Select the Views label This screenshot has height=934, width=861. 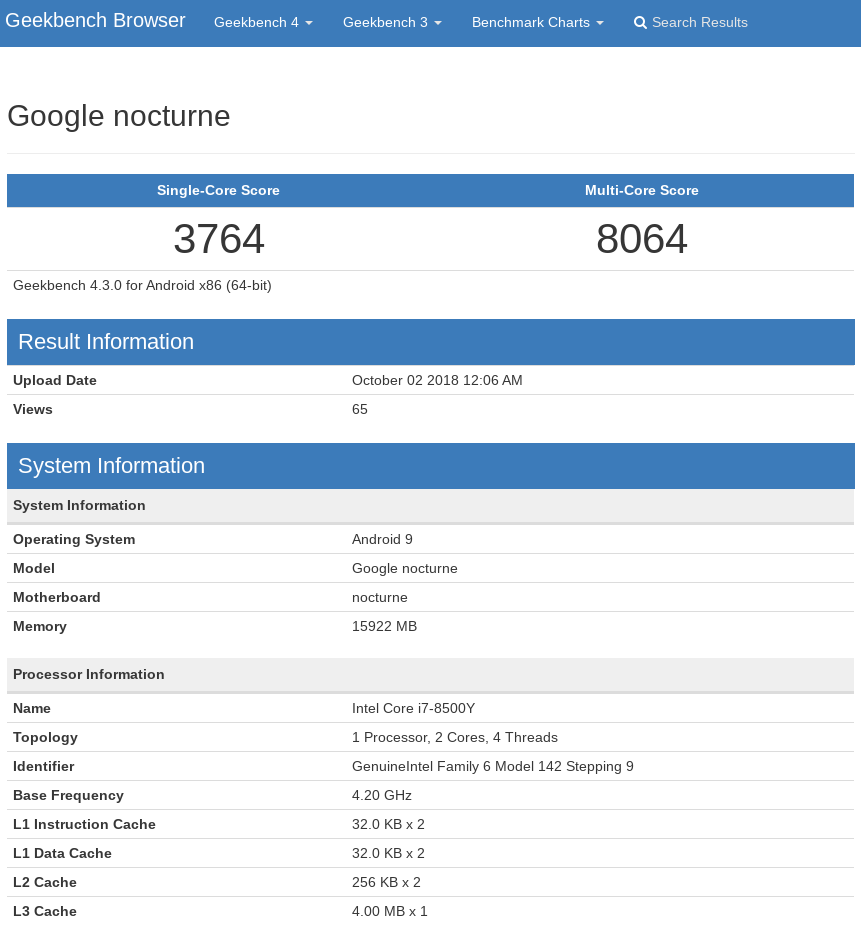pyautogui.click(x=33, y=409)
